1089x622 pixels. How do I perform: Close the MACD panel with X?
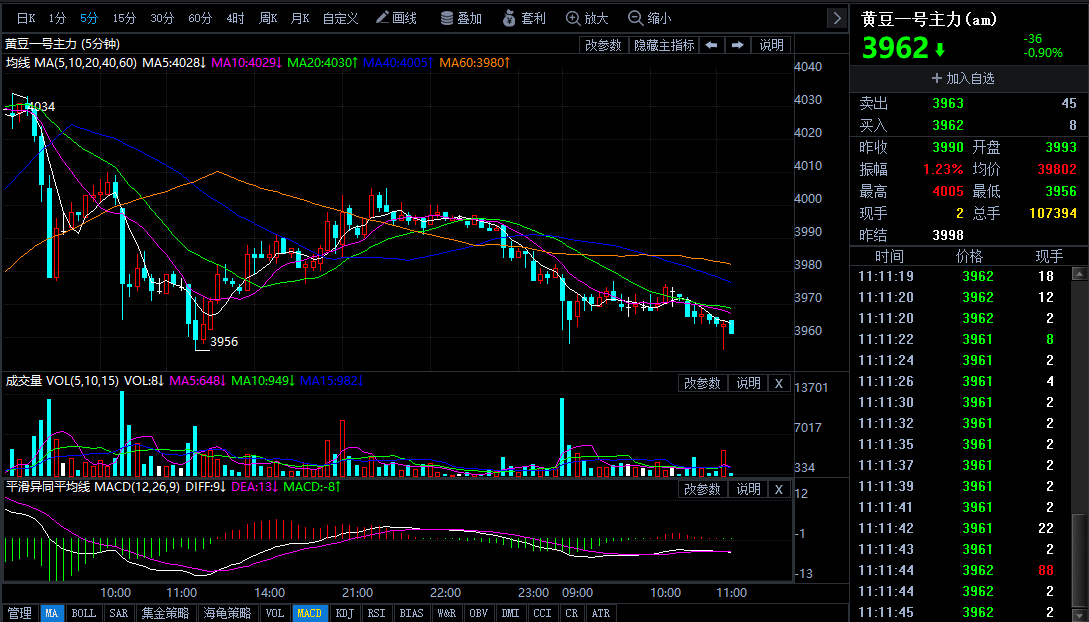click(779, 489)
